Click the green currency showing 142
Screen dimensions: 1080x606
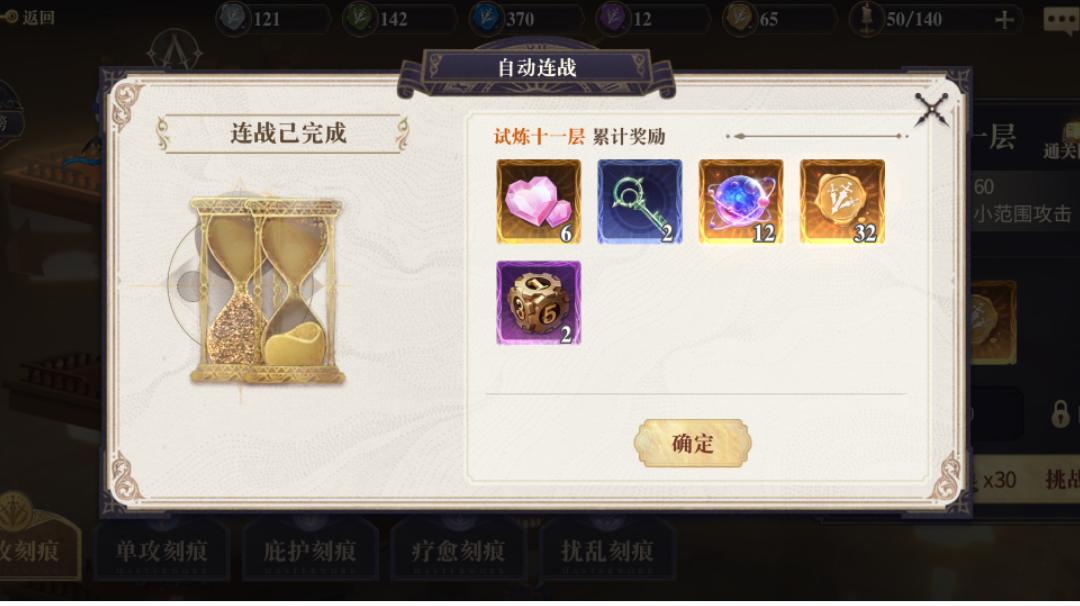[400, 19]
